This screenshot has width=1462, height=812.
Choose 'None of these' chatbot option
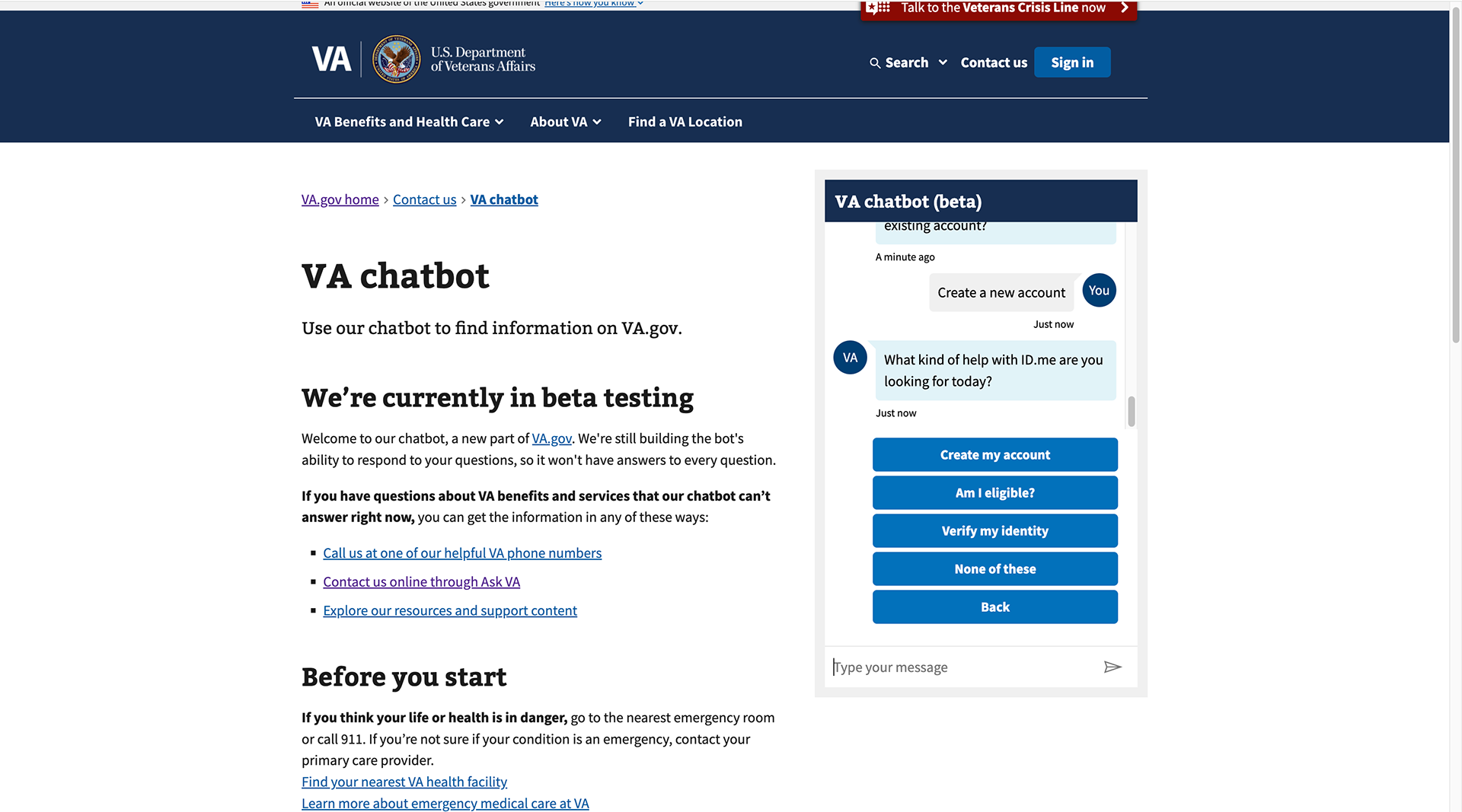(994, 569)
